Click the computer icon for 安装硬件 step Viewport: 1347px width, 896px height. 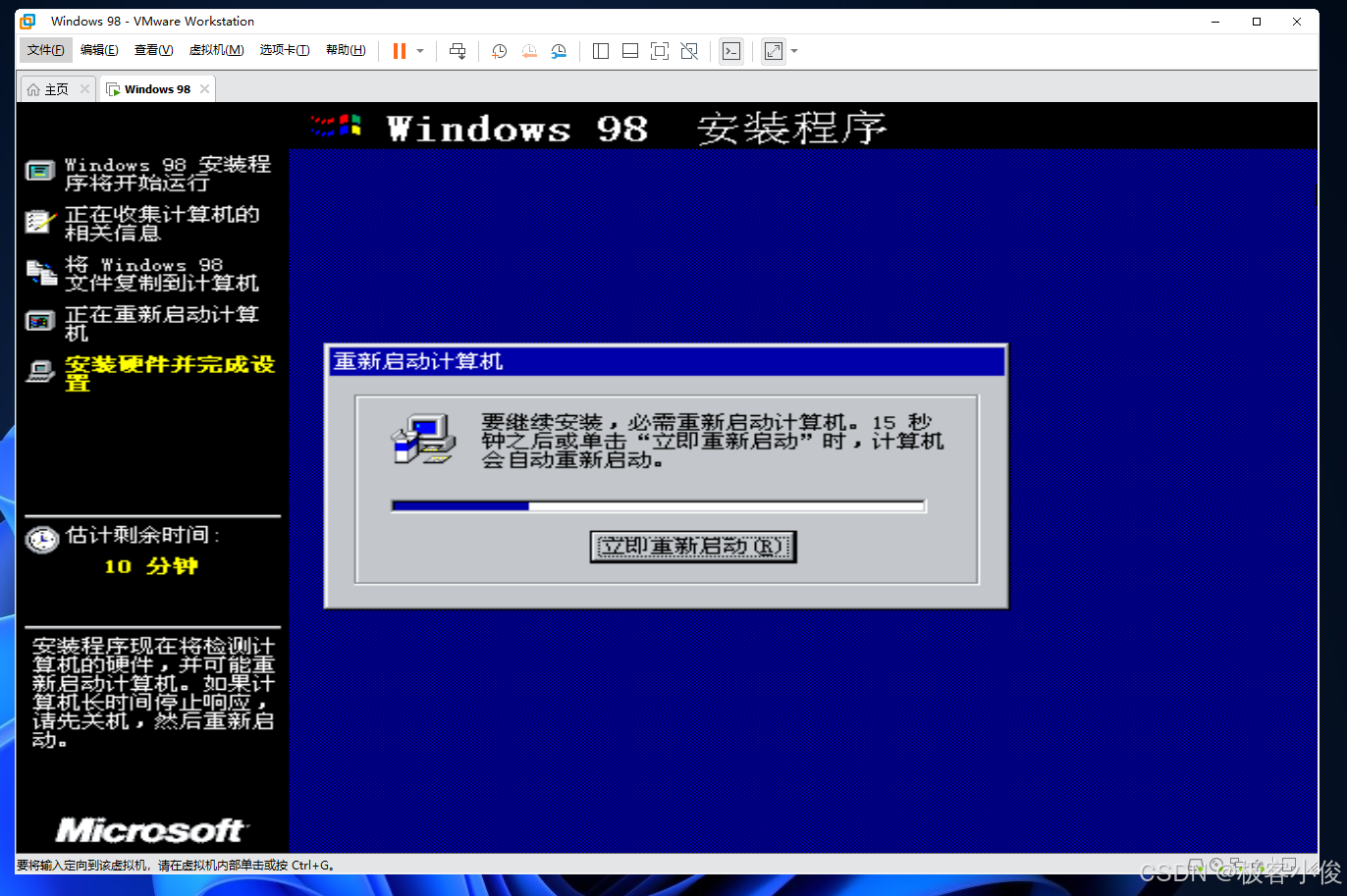coord(40,371)
